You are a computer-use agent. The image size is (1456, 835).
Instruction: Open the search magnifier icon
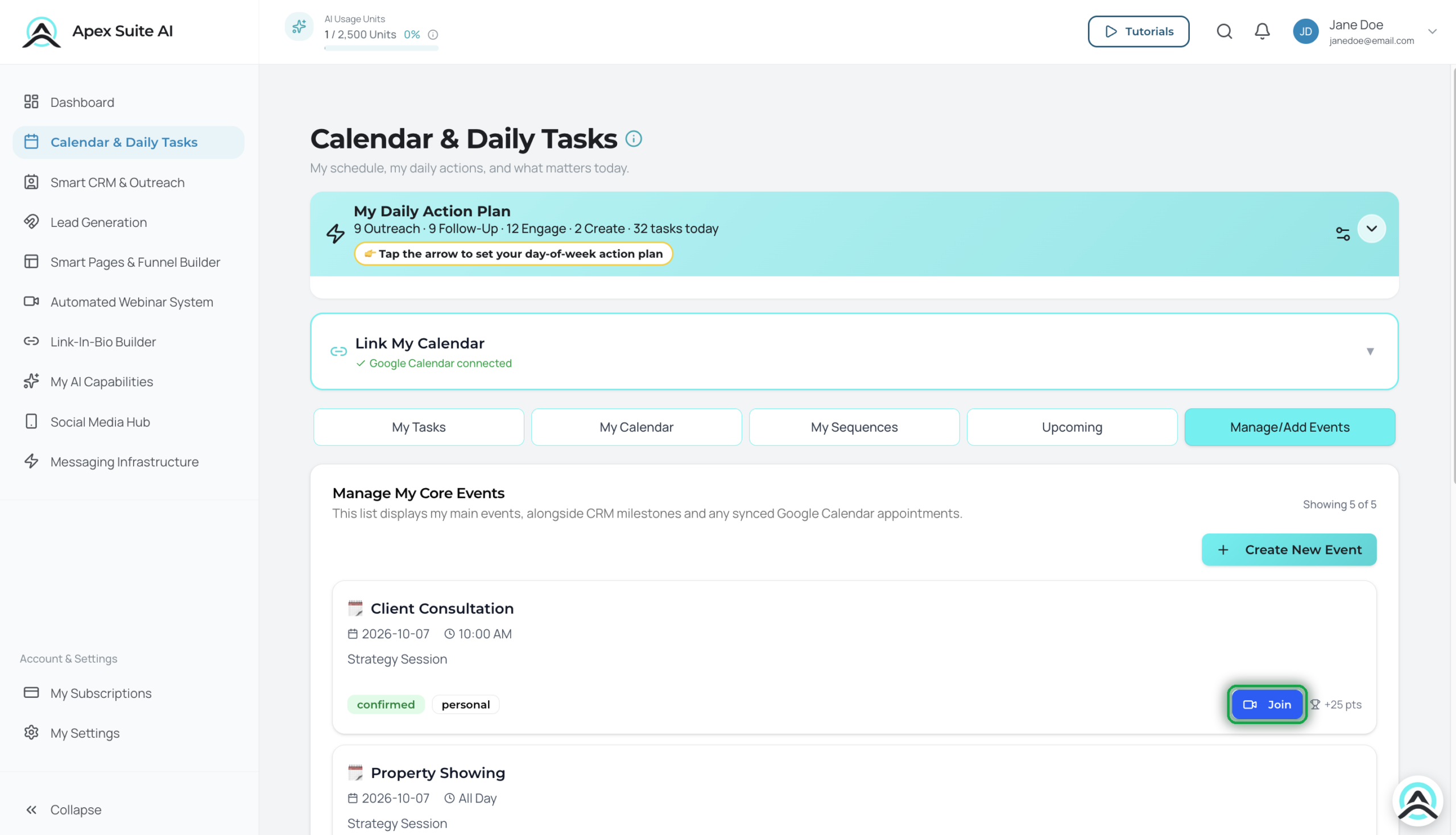1225,31
